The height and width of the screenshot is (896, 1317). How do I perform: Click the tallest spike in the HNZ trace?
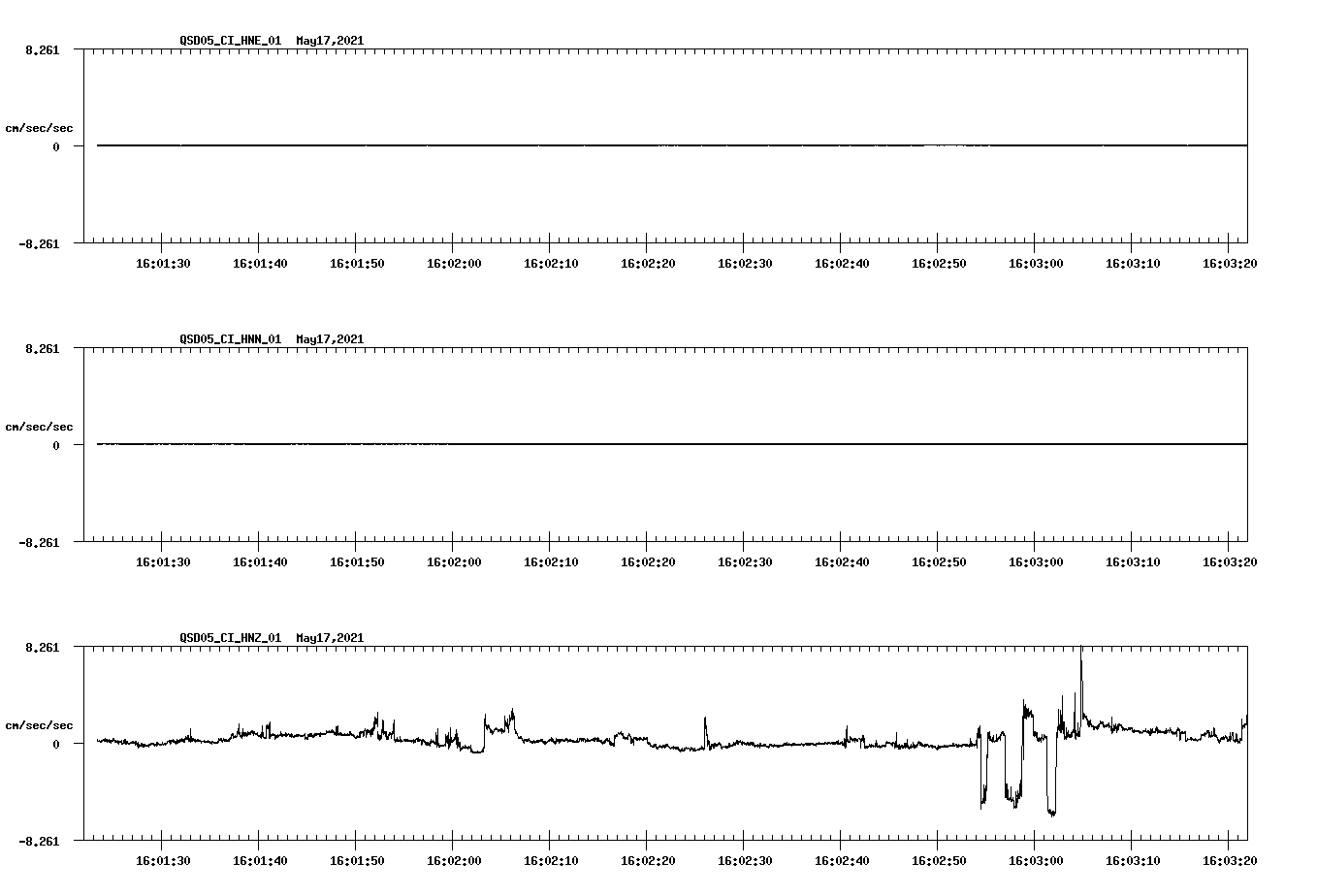click(1080, 650)
